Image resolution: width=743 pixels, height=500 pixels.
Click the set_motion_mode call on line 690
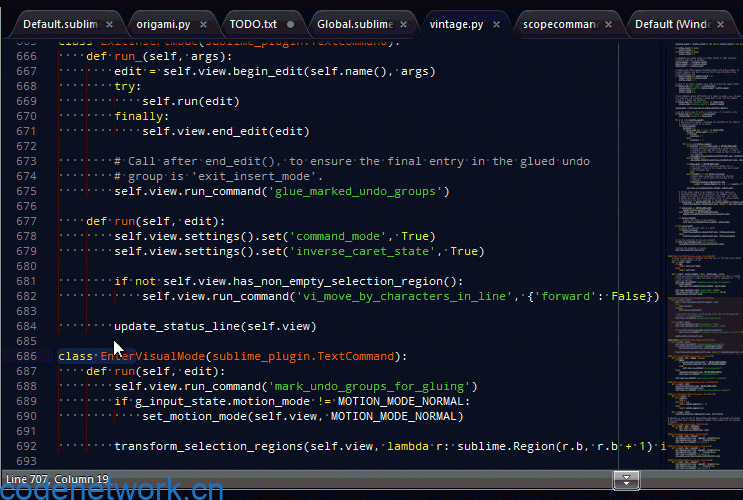(303, 417)
